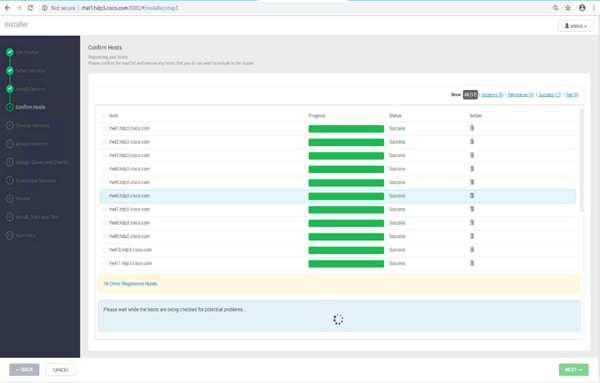Viewport: 600px width, 383px height.
Task: Click the hosts table vertical scrollbar
Action: pos(582,160)
